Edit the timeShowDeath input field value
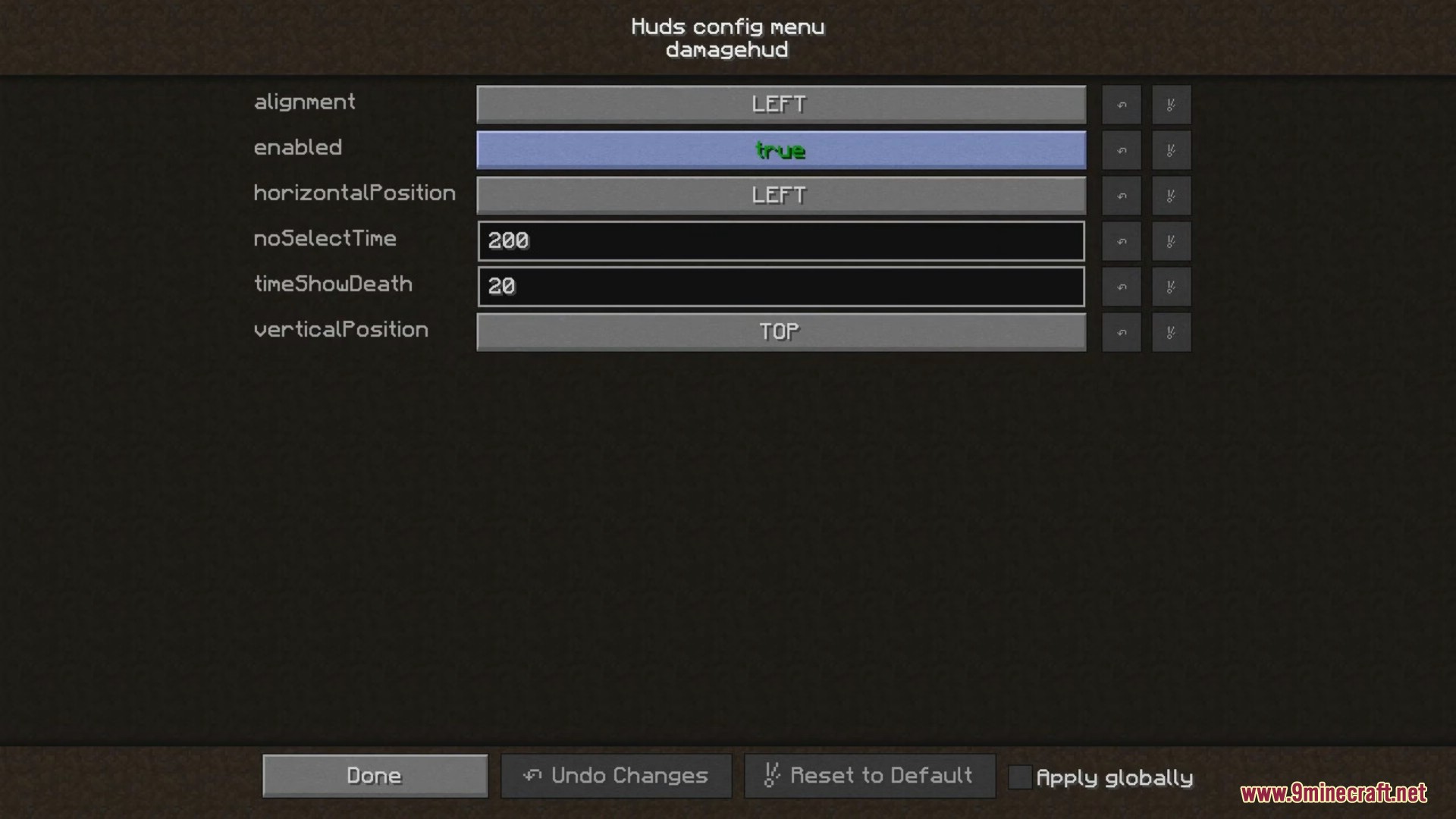The height and width of the screenshot is (819, 1456). coord(780,286)
